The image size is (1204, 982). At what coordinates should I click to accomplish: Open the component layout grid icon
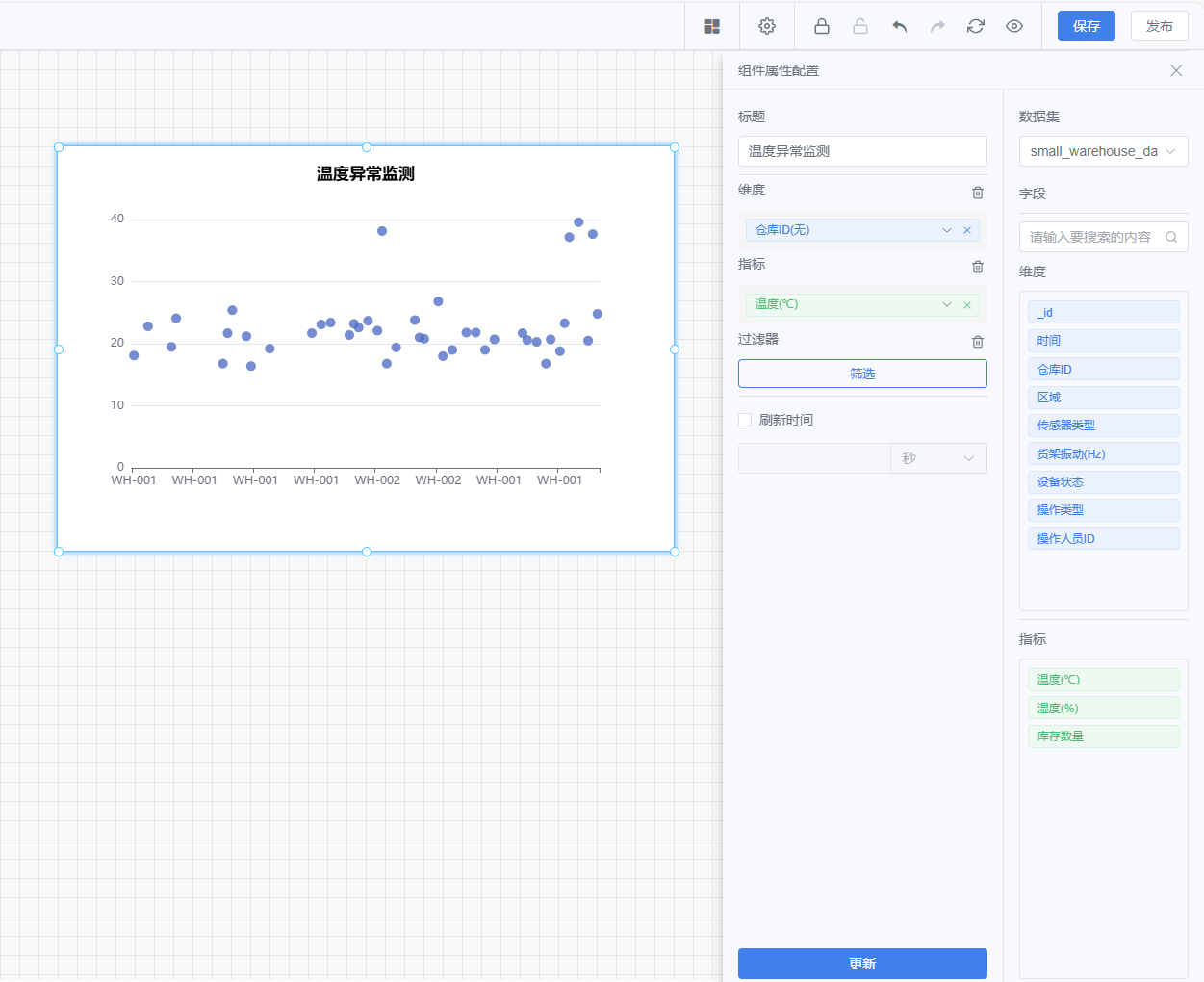712,26
